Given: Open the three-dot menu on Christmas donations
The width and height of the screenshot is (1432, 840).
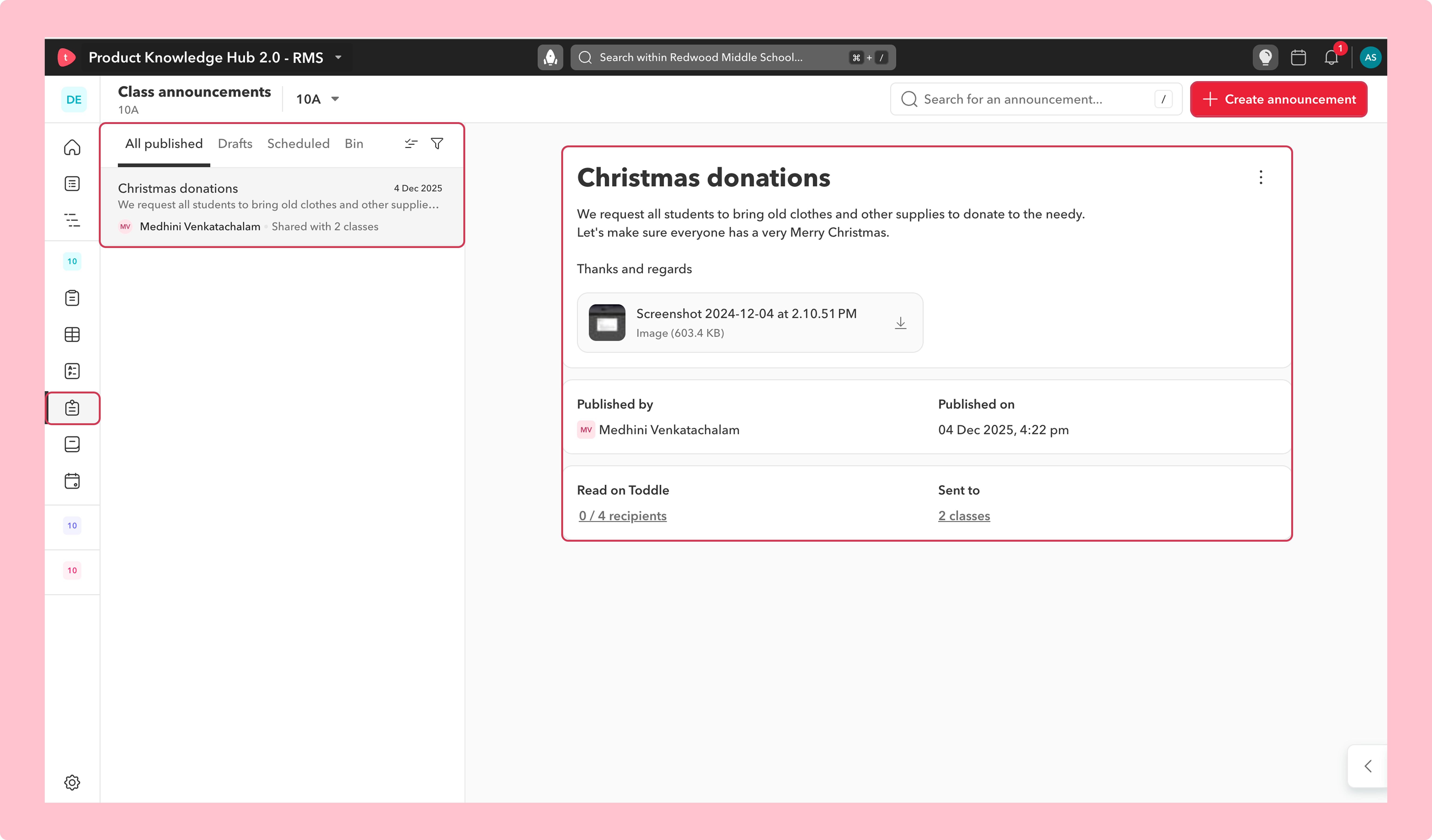Looking at the screenshot, I should point(1260,177).
